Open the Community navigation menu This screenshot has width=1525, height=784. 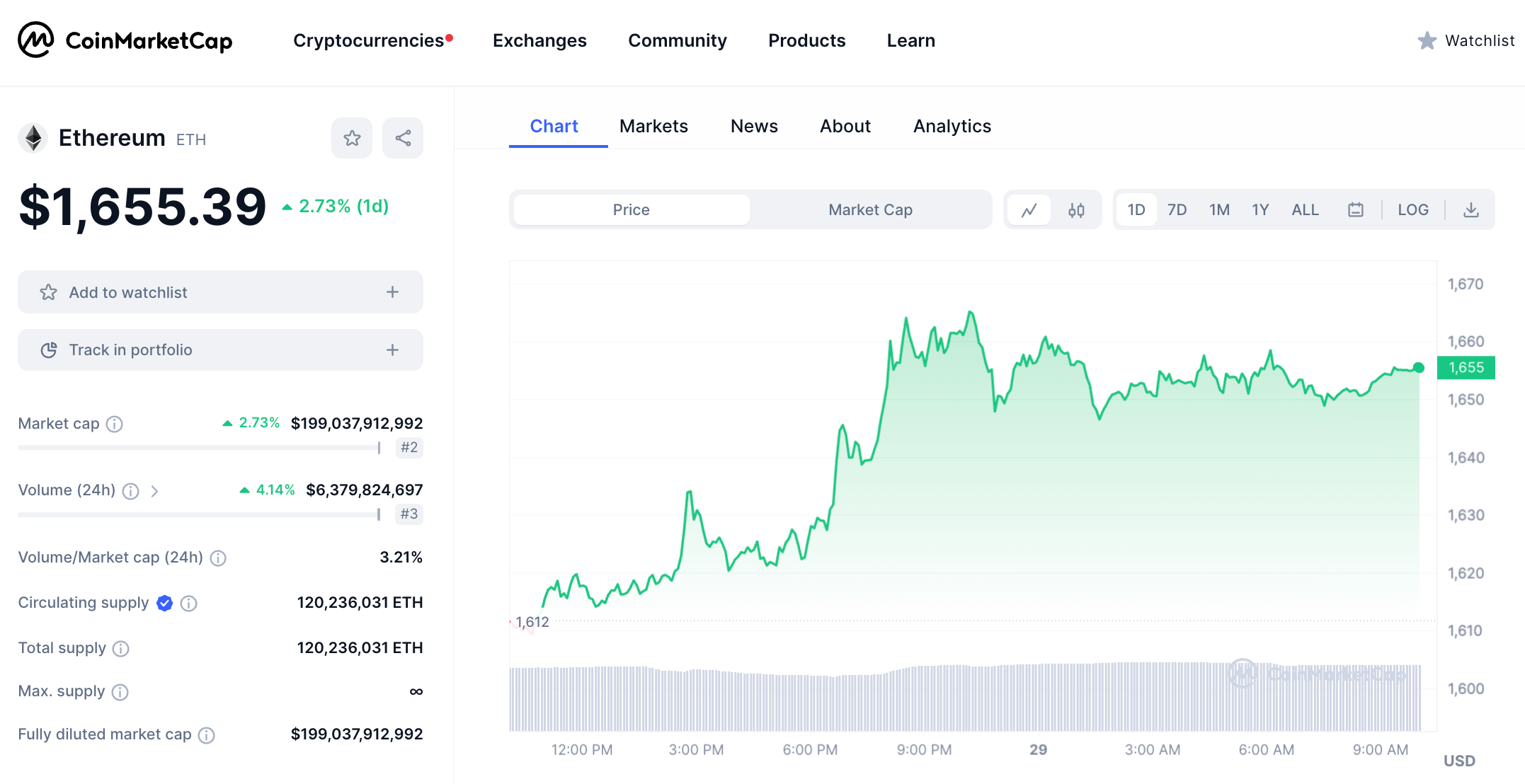coord(678,41)
